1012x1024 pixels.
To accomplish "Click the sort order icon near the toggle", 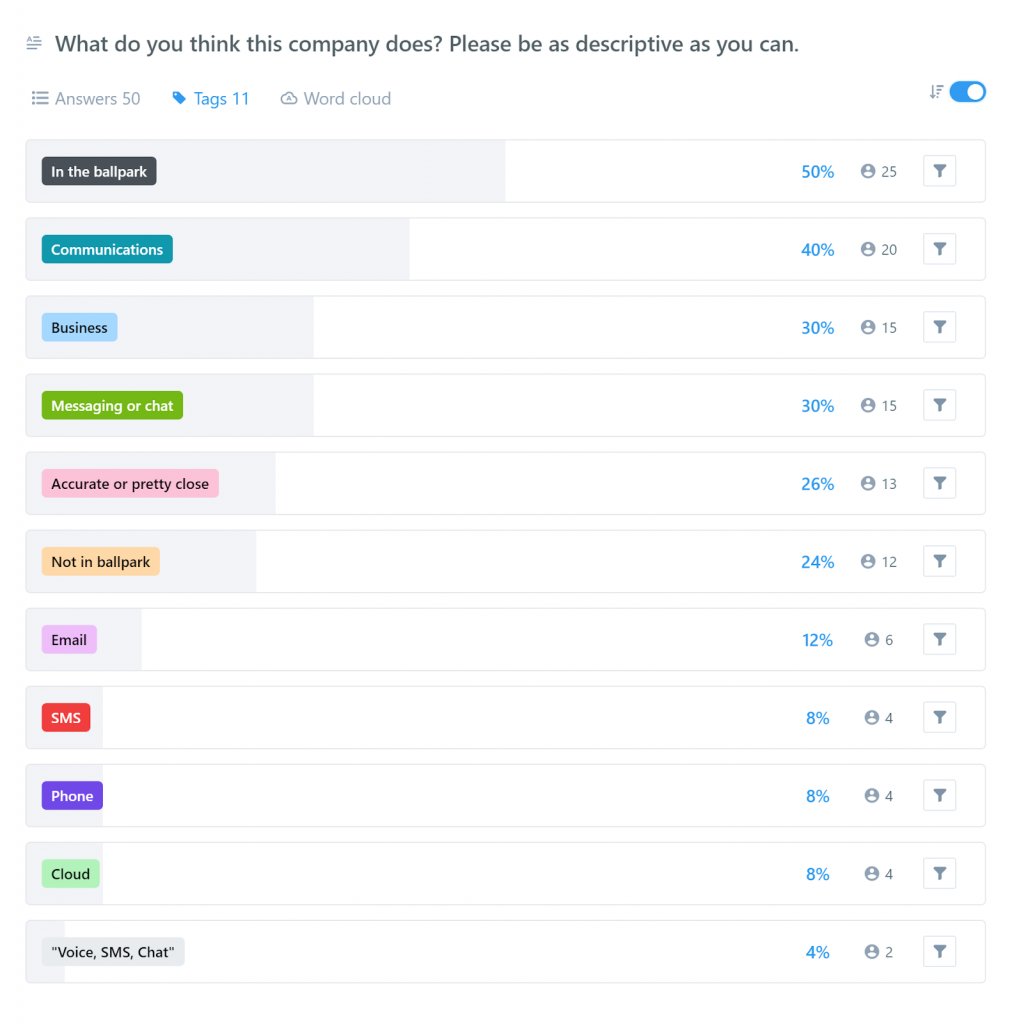I will 934,91.
